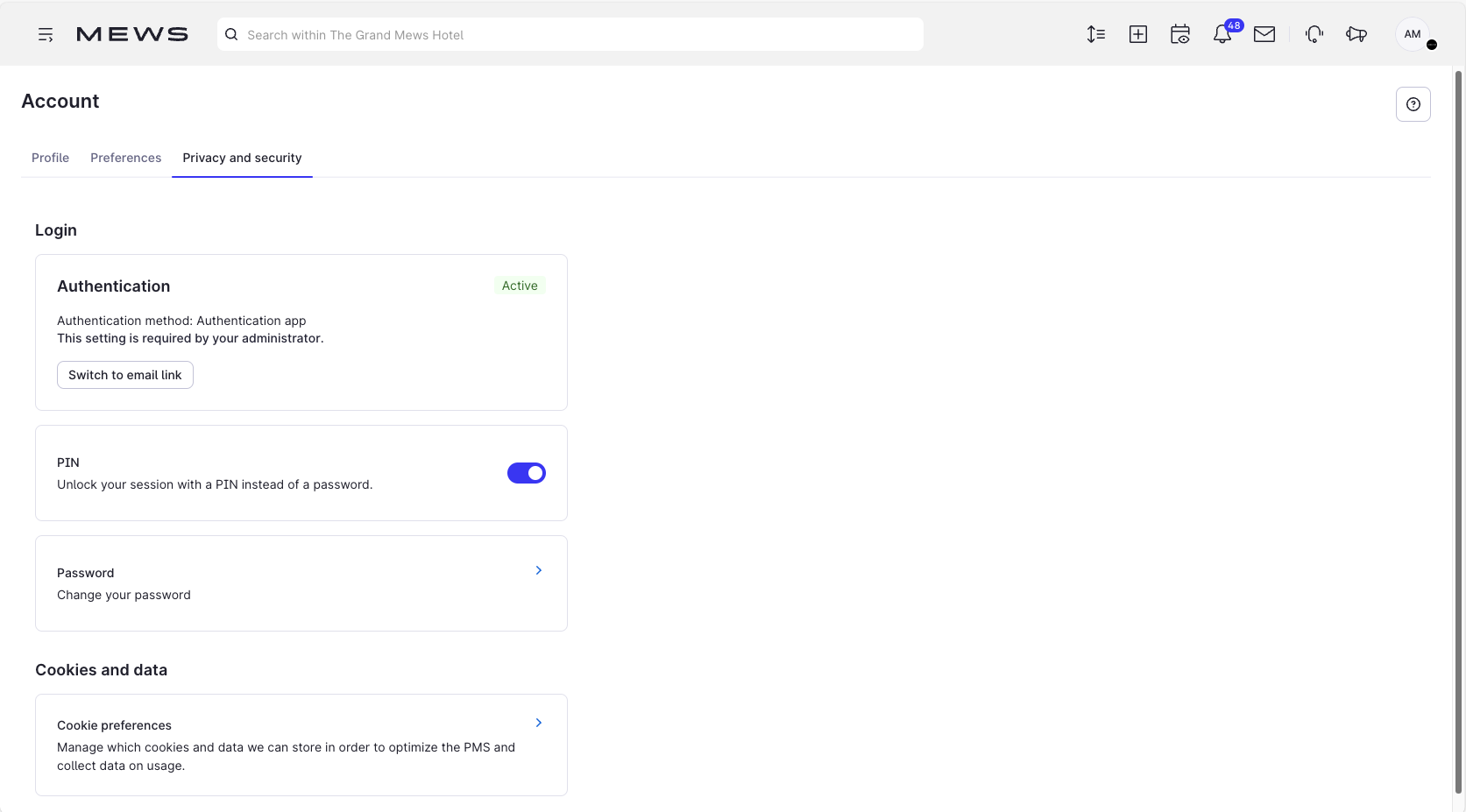Click the help question mark button
This screenshot has width=1466, height=812.
(1413, 104)
